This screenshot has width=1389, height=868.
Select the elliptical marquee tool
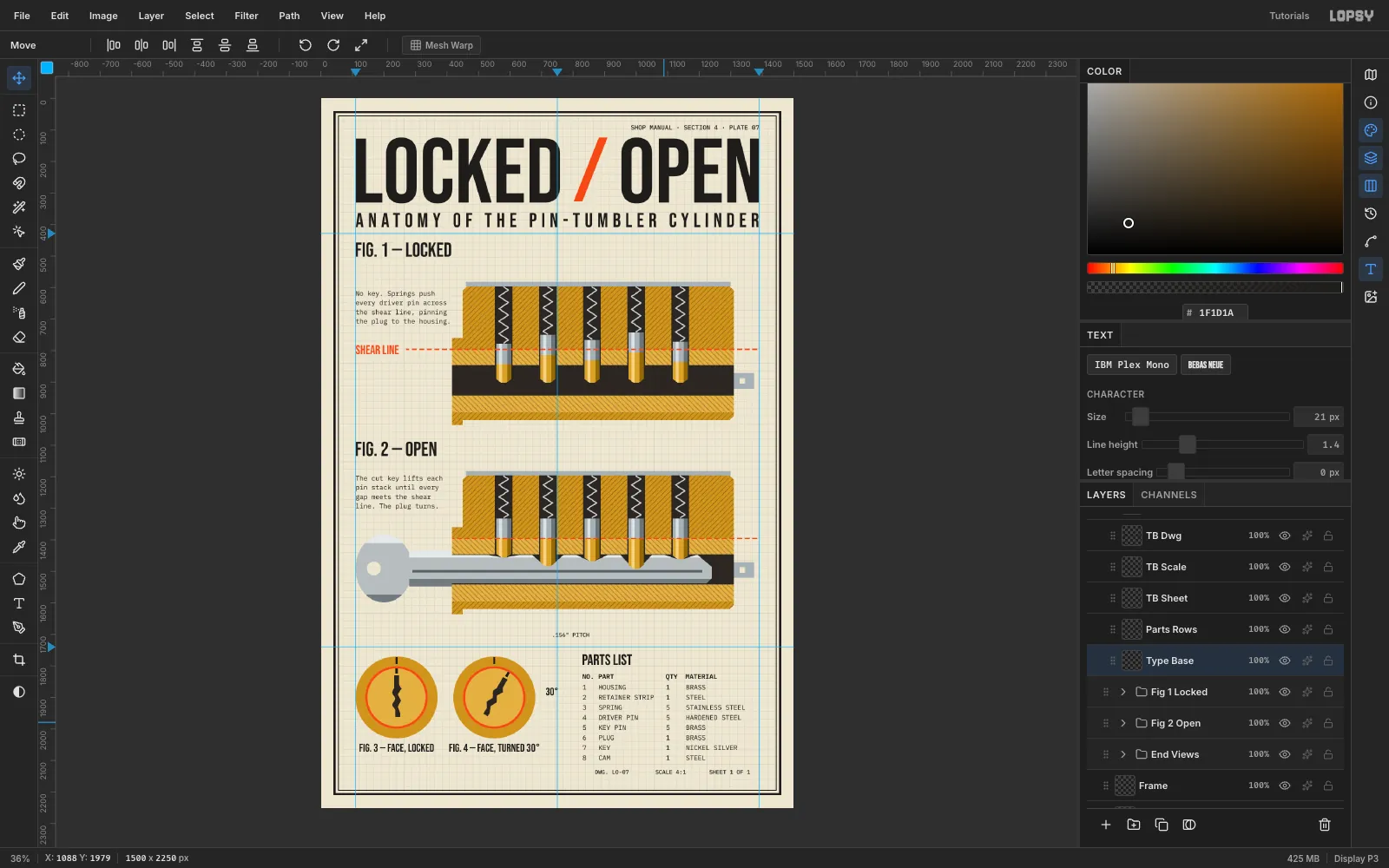(18, 135)
